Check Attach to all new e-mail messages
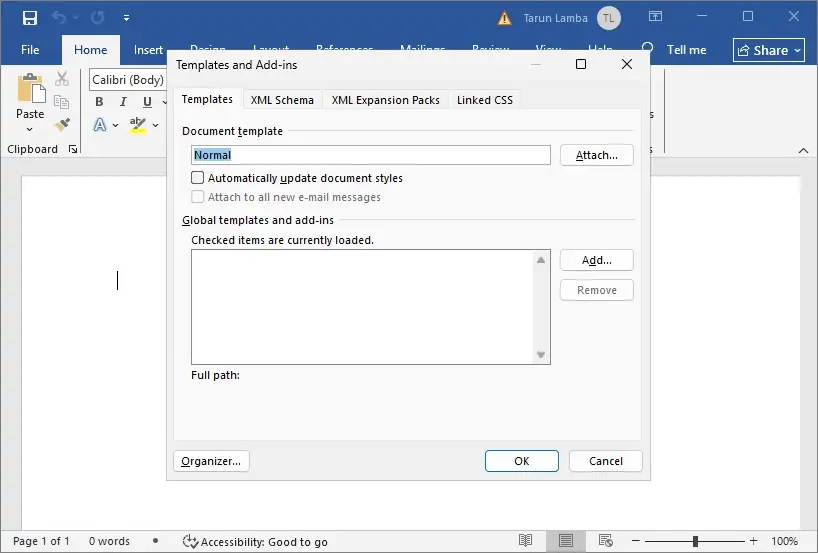 [197, 197]
